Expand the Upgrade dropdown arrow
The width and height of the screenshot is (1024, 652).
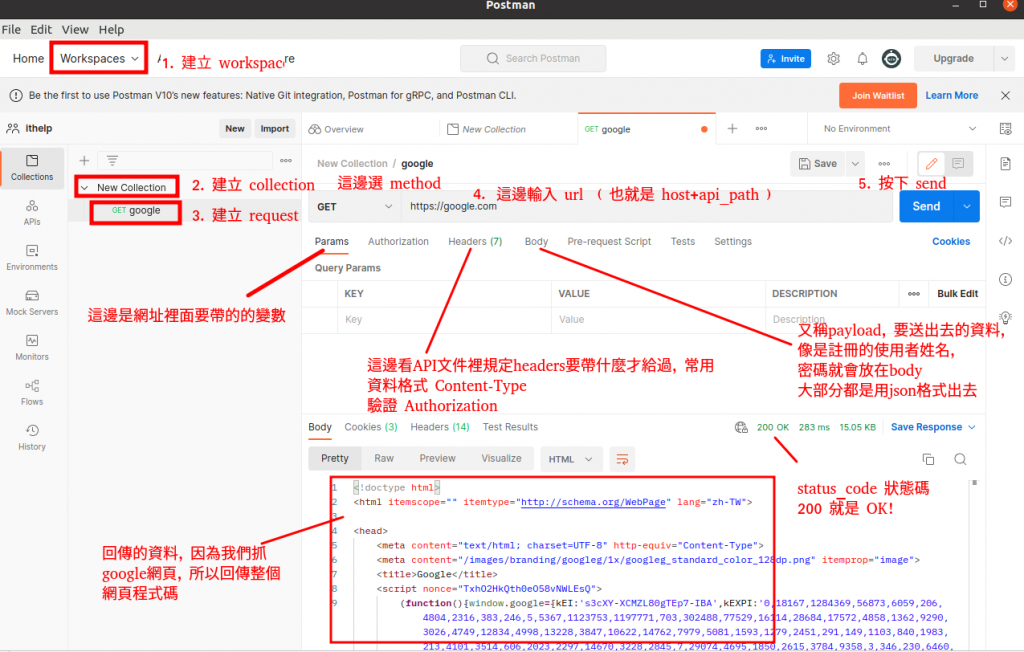1004,59
